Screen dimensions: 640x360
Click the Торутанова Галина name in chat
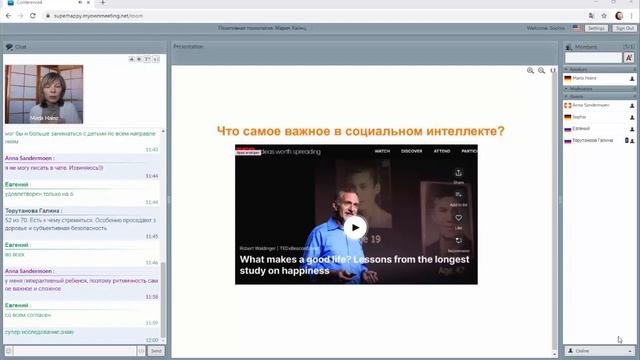click(32, 211)
